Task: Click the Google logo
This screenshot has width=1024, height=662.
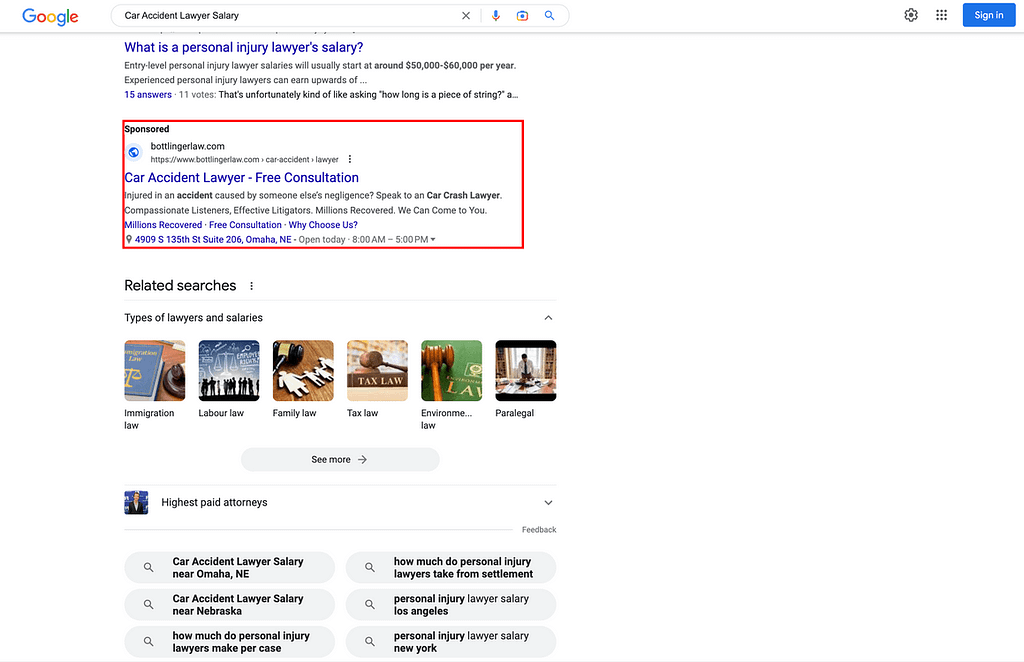Action: (x=50, y=16)
